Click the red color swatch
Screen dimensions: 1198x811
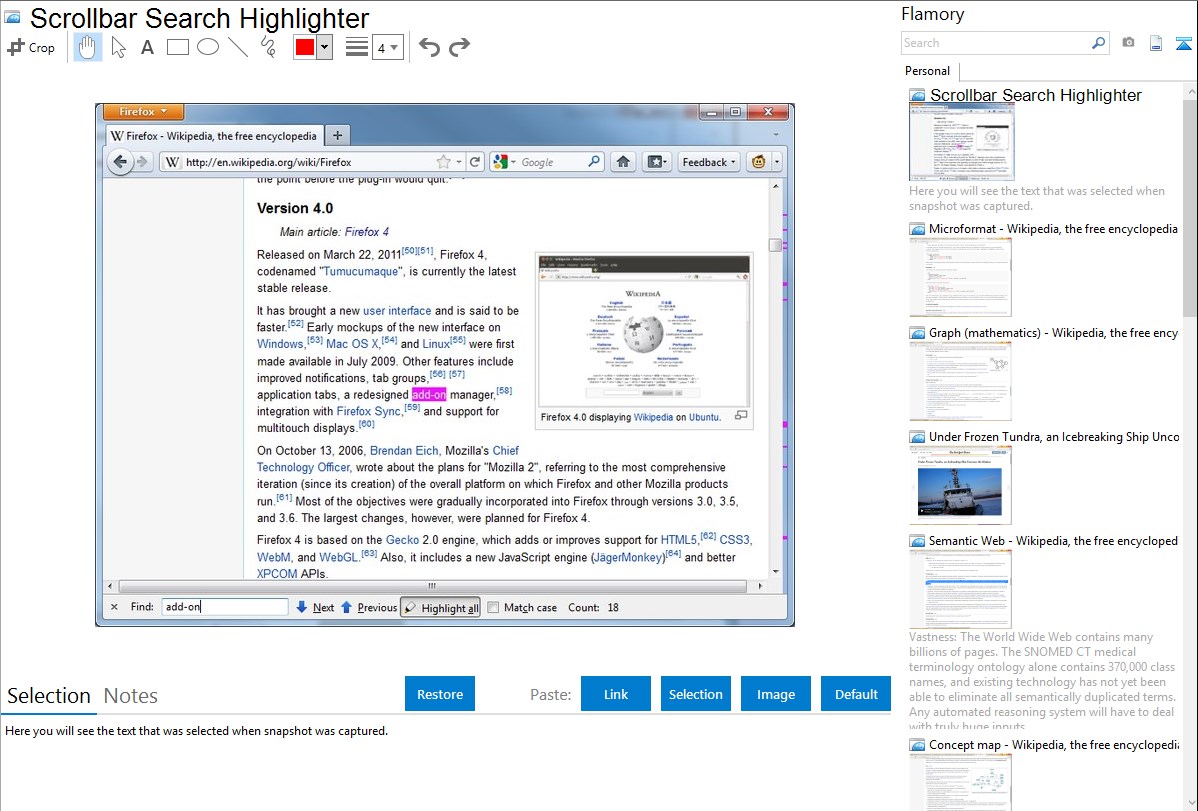click(x=305, y=47)
